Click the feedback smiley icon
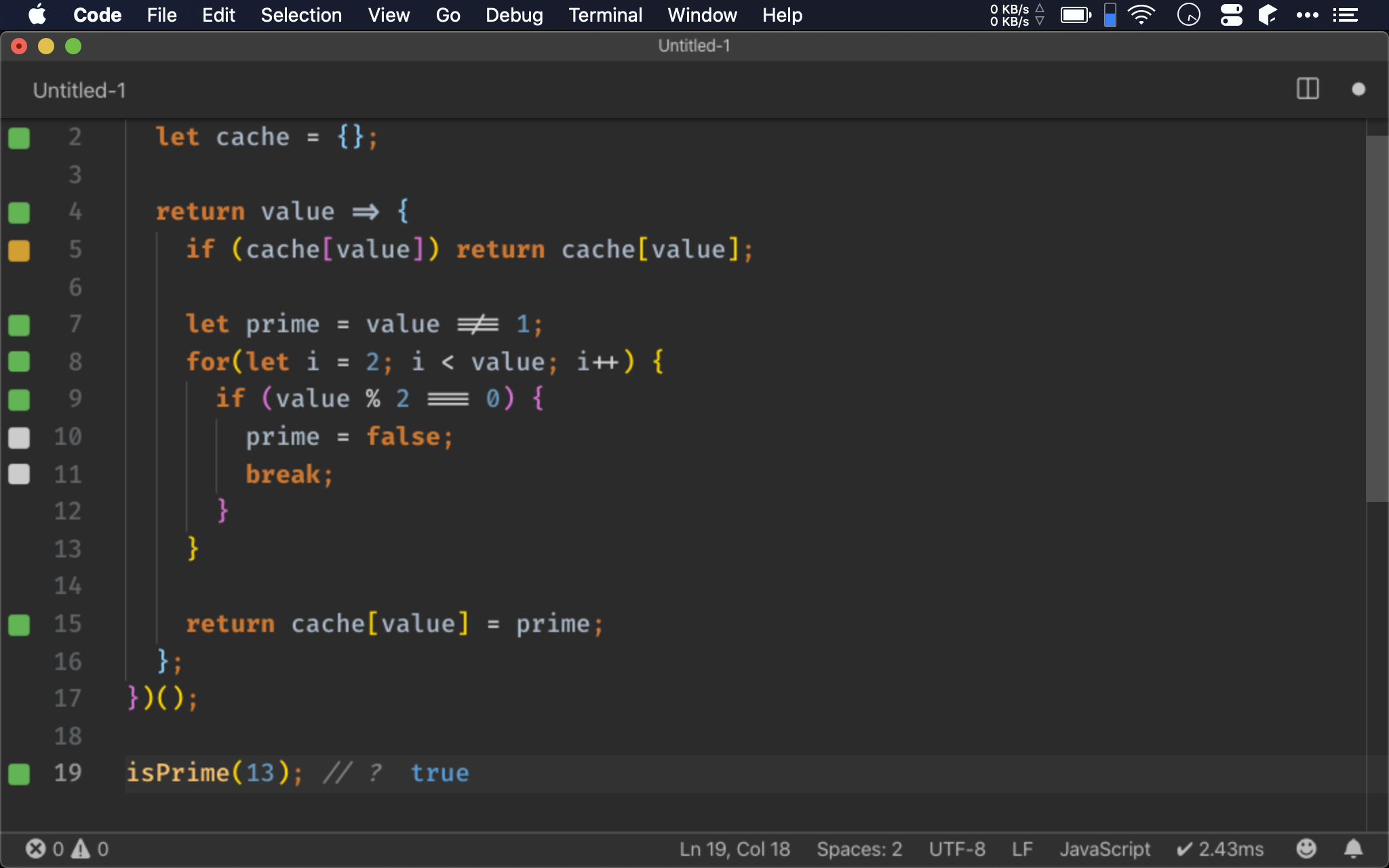This screenshot has height=868, width=1389. coord(1306,848)
